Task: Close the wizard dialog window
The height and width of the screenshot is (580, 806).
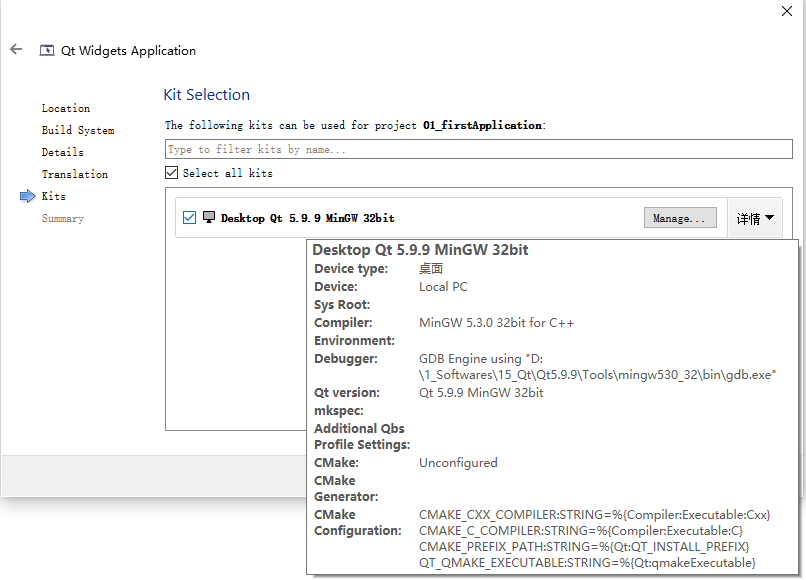Action: [x=786, y=11]
